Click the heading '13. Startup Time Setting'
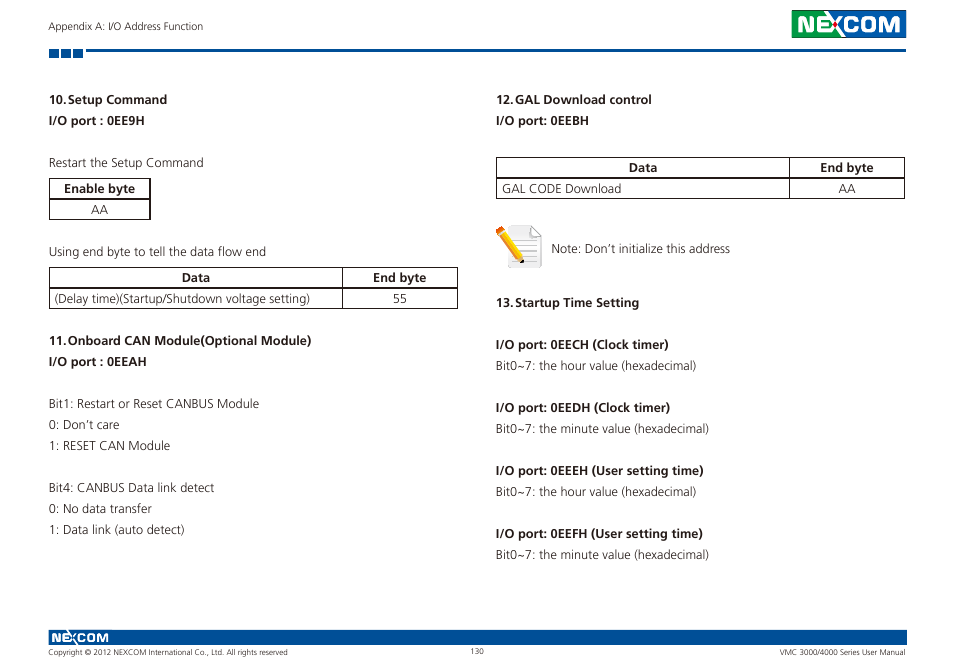The width and height of the screenshot is (954, 672). coord(568,303)
